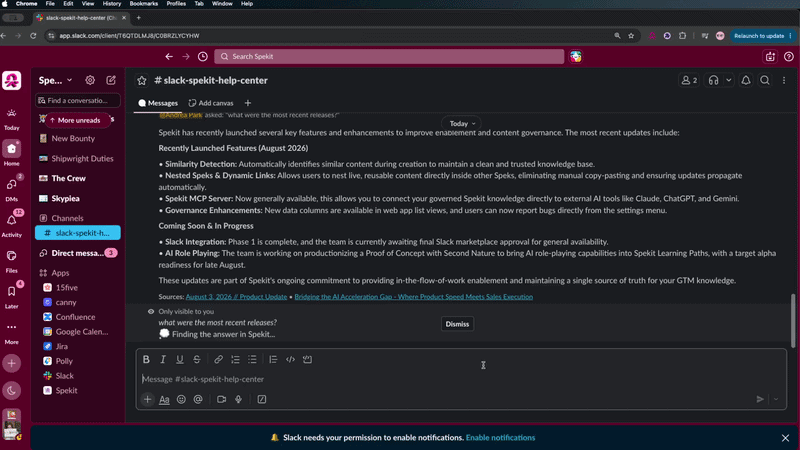800x450 pixels.
Task: Start a huddle with headphones icon
Action: 713,80
